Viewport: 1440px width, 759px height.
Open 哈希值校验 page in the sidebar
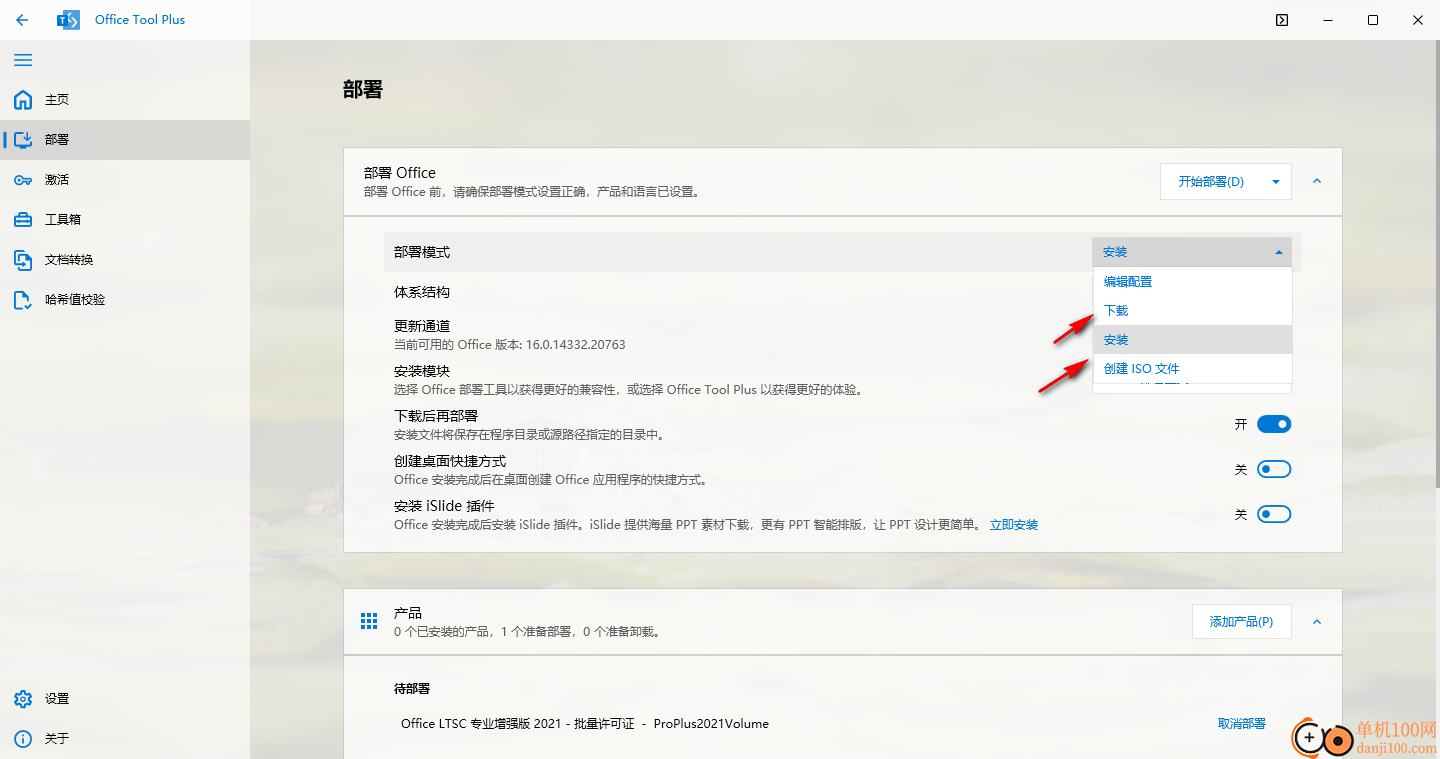125,300
